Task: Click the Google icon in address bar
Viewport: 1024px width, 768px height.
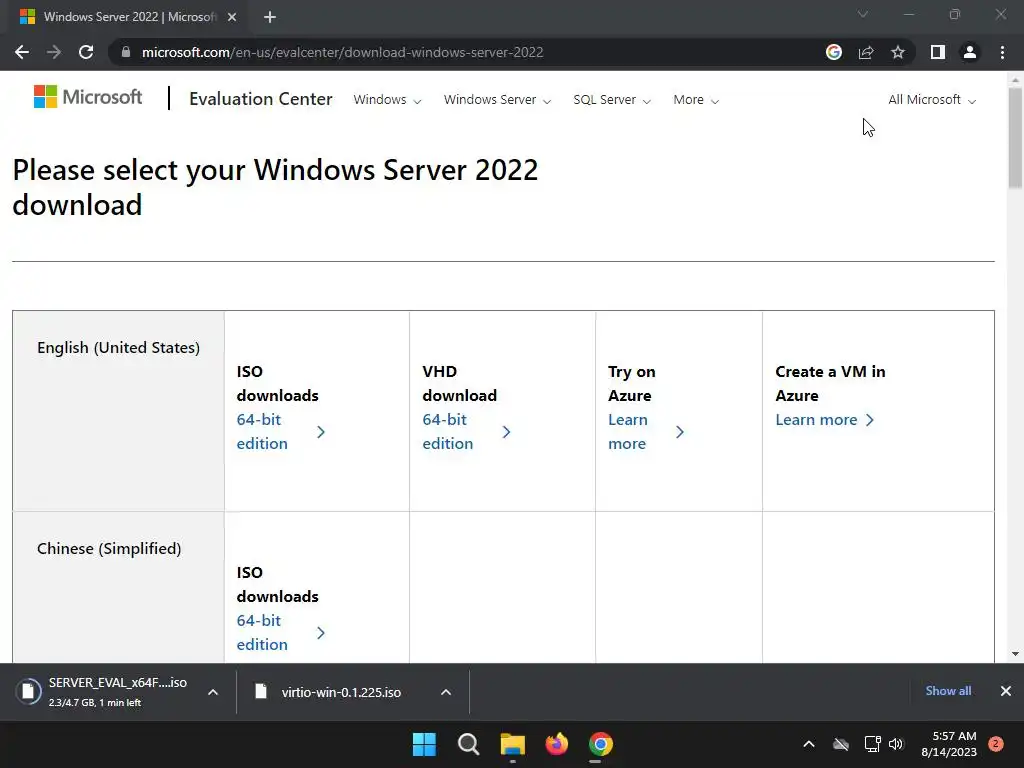Action: coord(834,52)
